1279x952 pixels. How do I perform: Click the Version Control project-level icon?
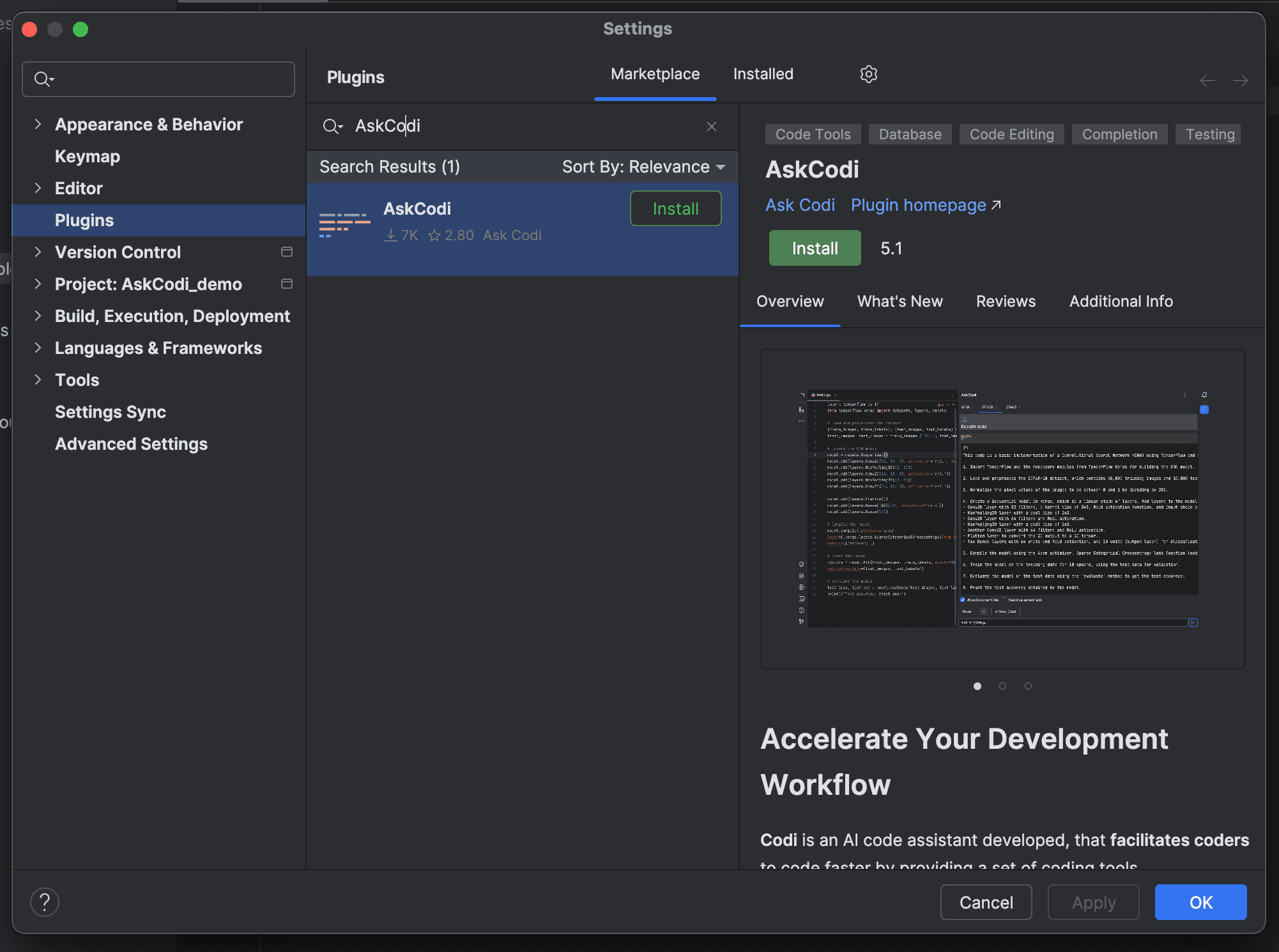(x=287, y=252)
